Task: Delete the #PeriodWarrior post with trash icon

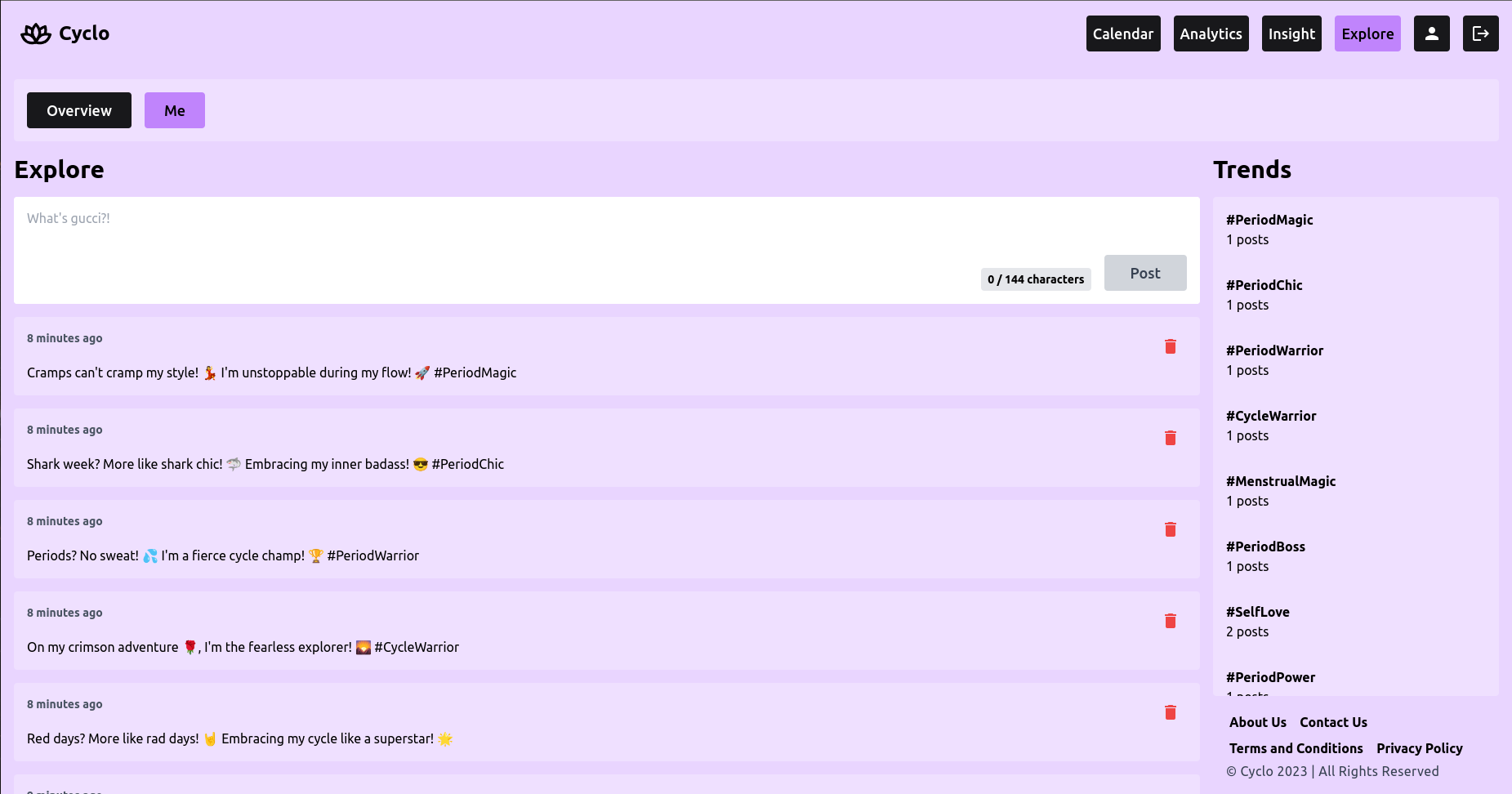Action: click(1171, 529)
